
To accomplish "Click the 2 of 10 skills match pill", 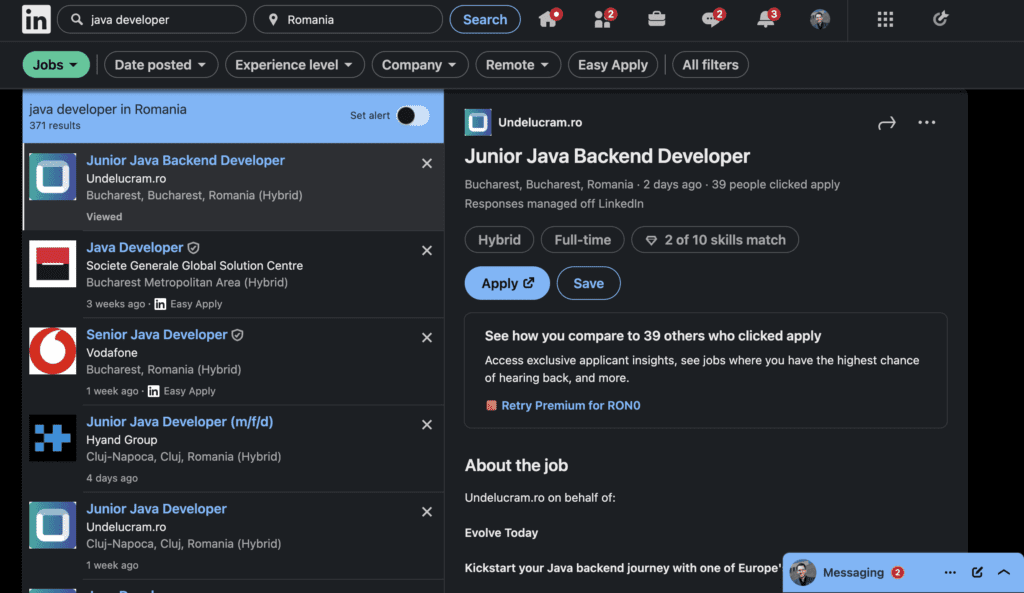I will click(715, 240).
